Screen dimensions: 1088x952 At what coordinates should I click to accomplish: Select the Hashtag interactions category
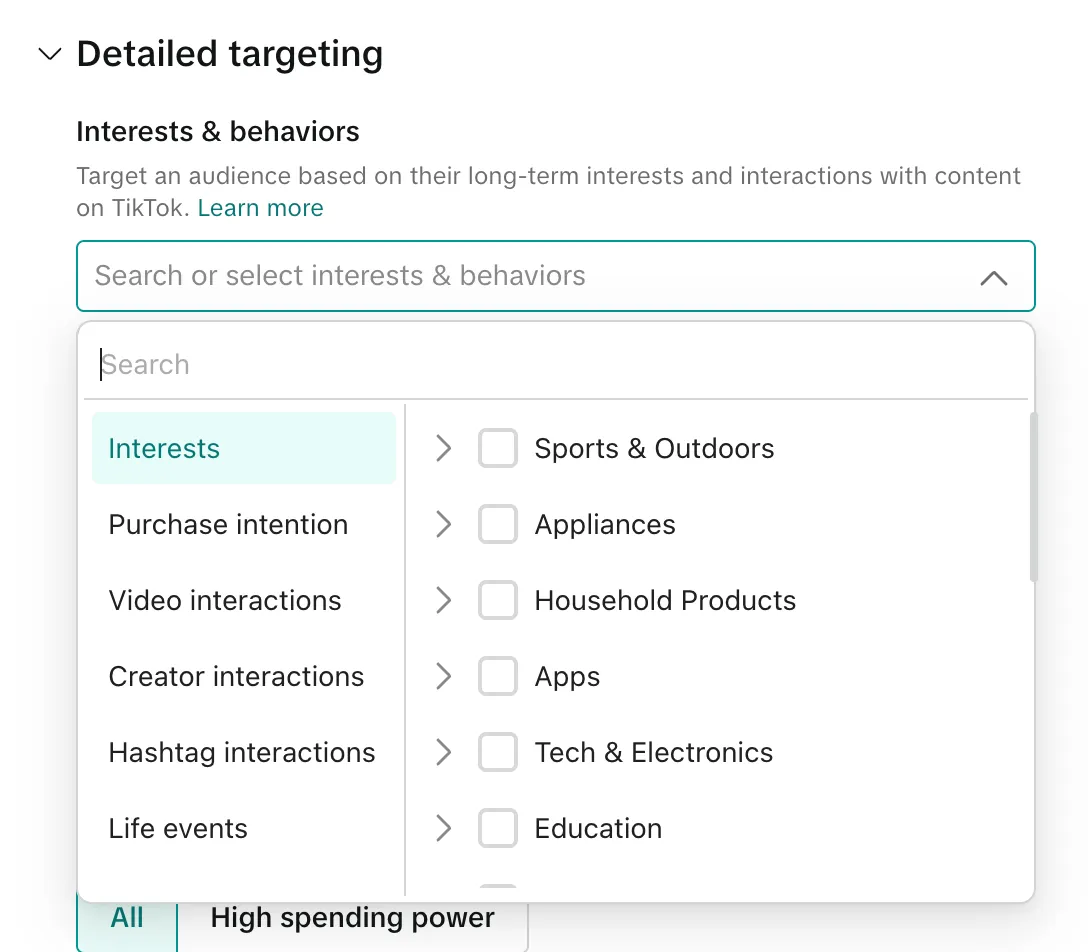tap(244, 752)
